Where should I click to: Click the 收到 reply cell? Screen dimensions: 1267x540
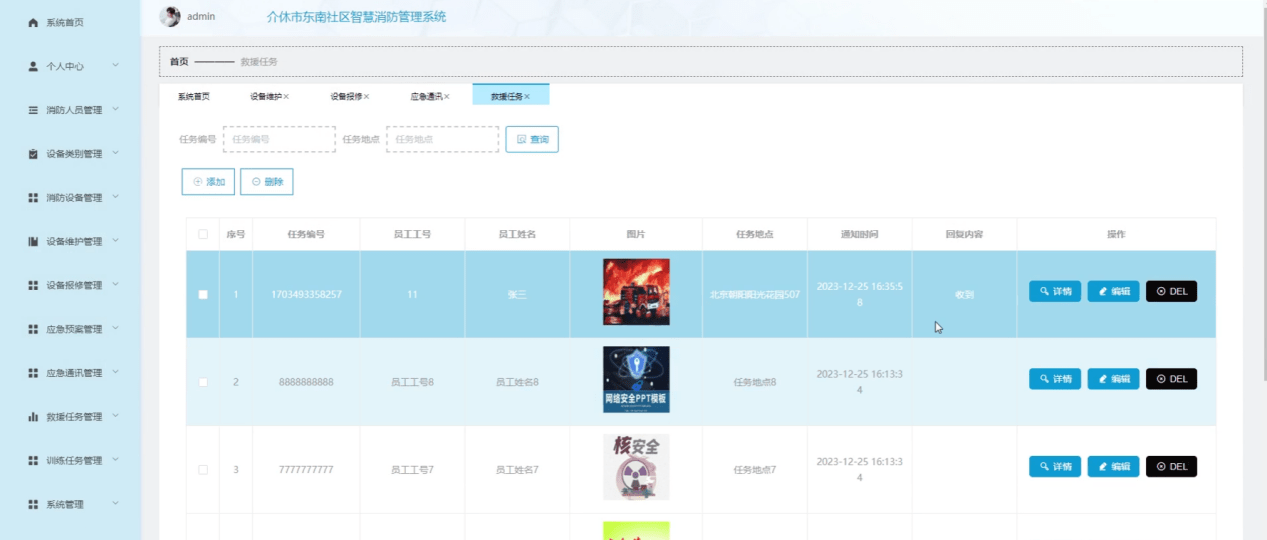964,295
